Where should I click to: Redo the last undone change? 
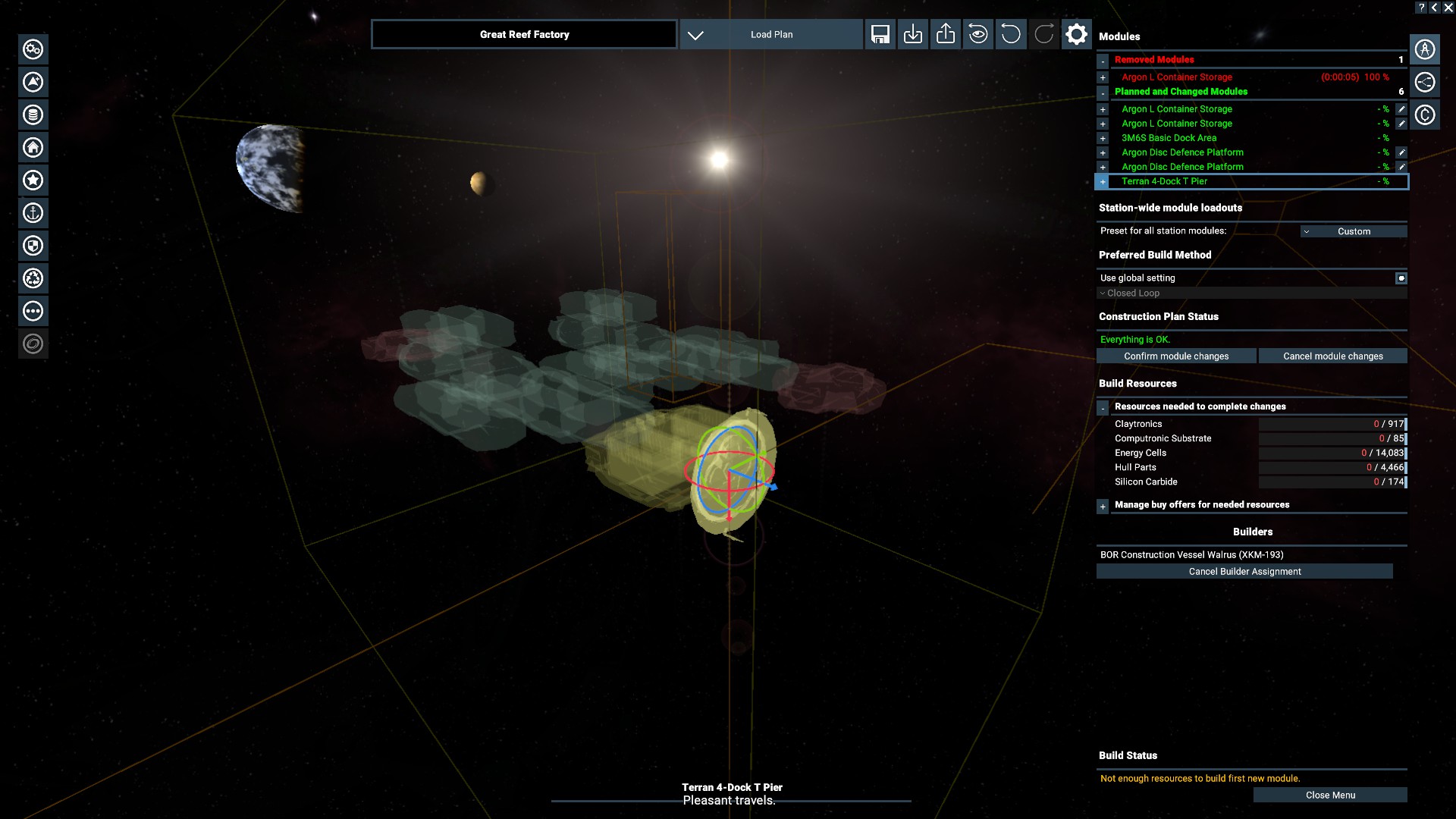pyautogui.click(x=1043, y=34)
